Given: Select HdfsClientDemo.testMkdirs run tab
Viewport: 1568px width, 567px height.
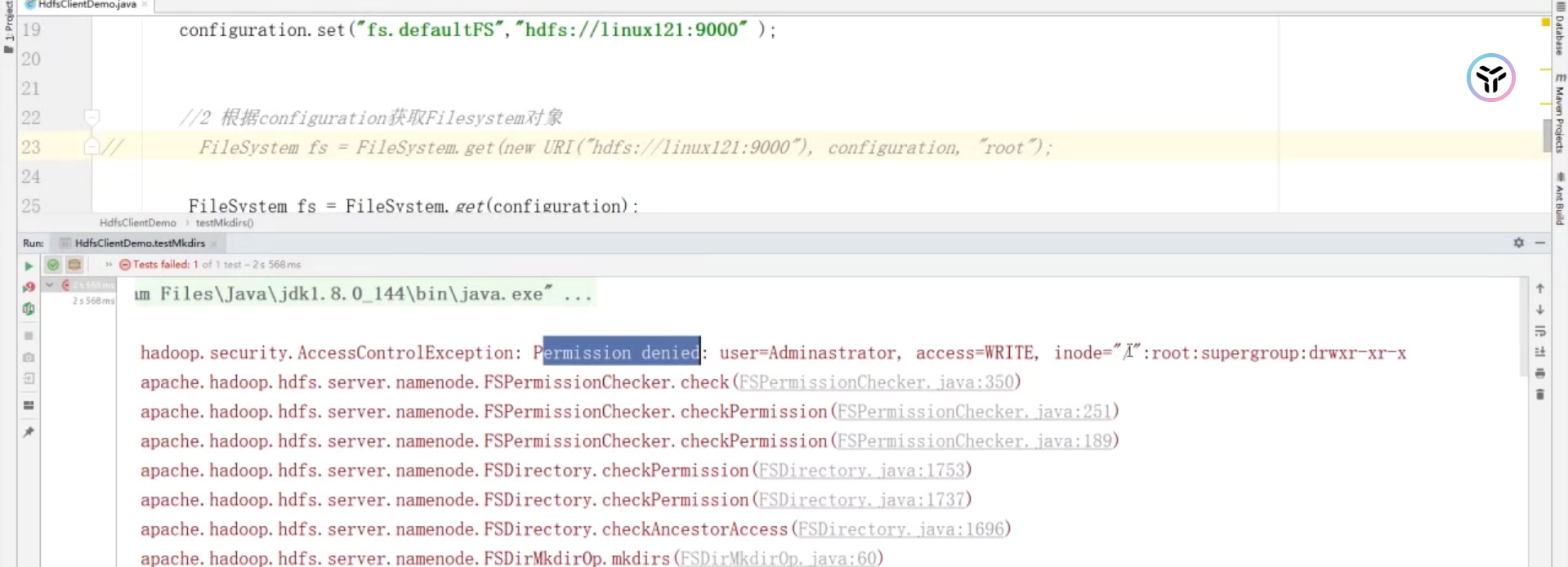Looking at the screenshot, I should 139,243.
